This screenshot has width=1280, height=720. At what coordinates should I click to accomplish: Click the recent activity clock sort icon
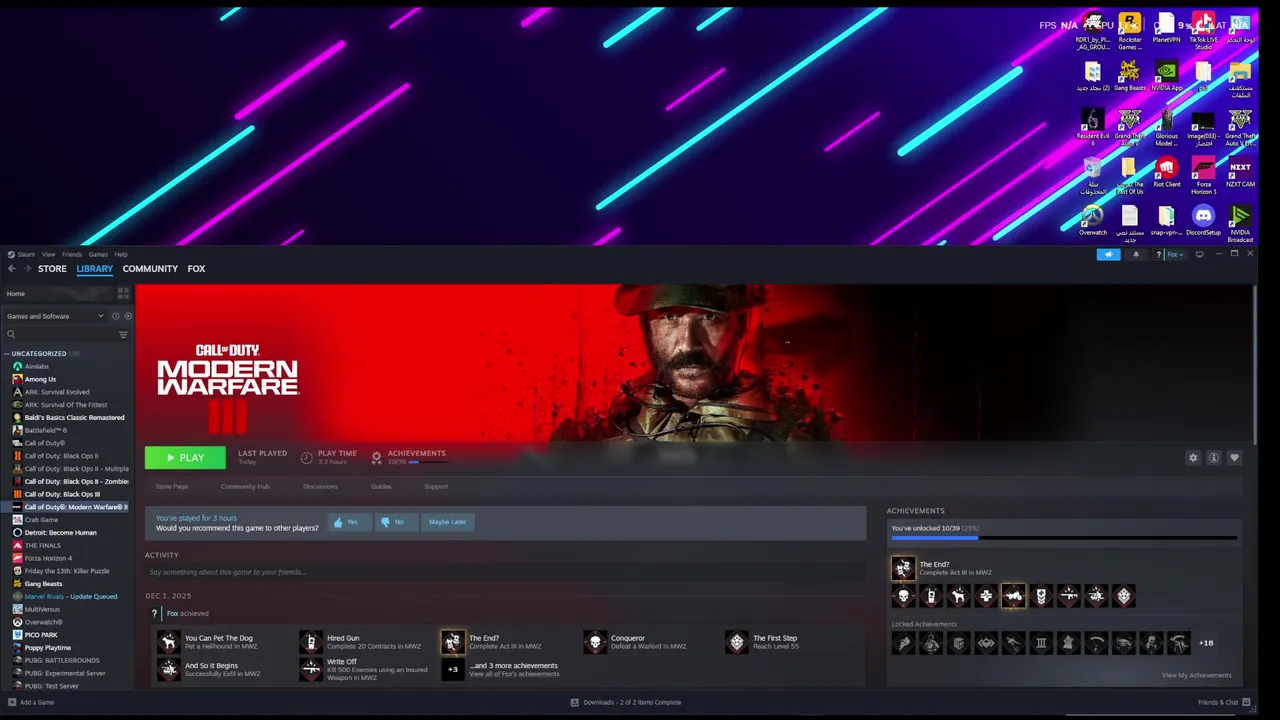tap(115, 316)
